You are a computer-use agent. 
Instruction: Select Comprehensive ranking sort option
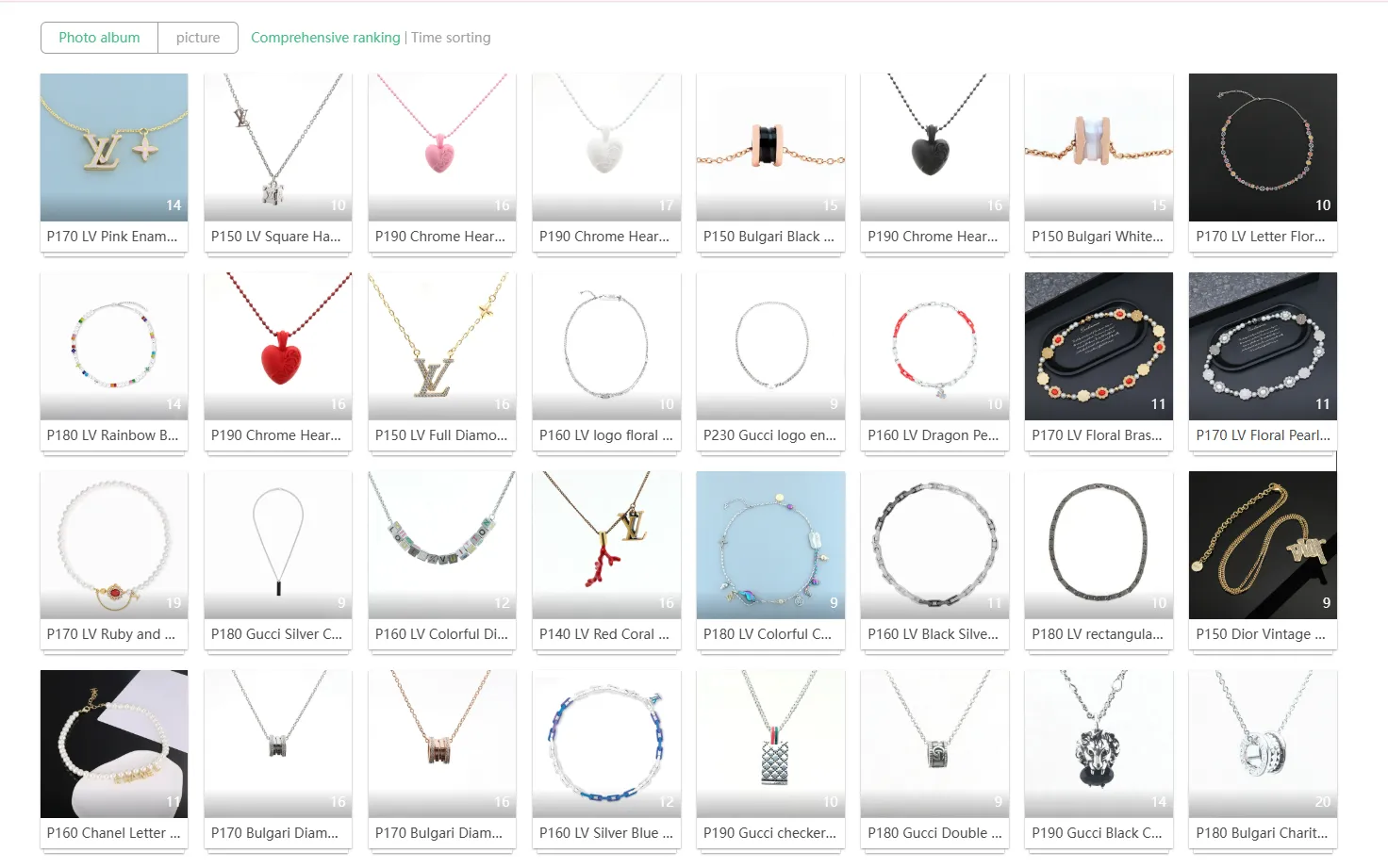pos(325,38)
